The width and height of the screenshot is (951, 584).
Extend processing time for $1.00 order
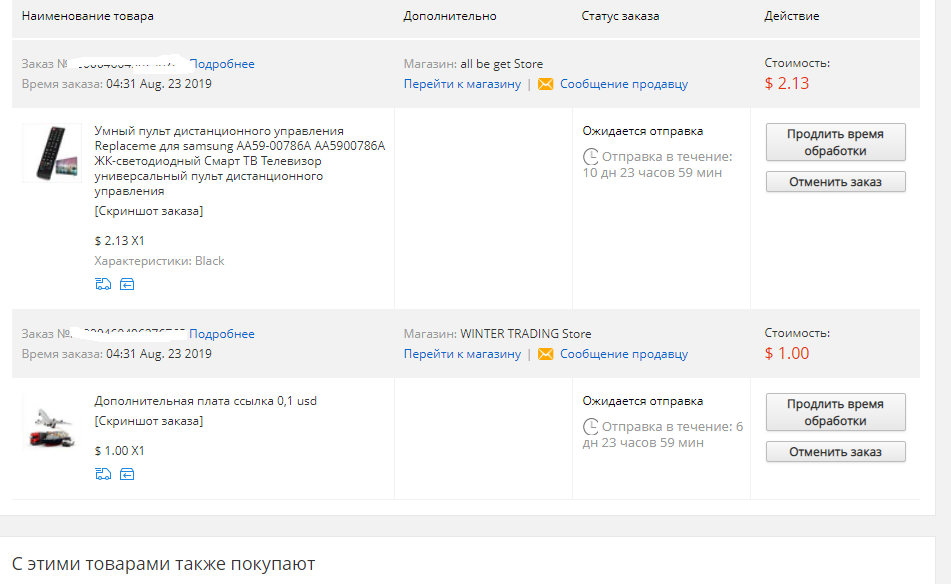click(835, 412)
